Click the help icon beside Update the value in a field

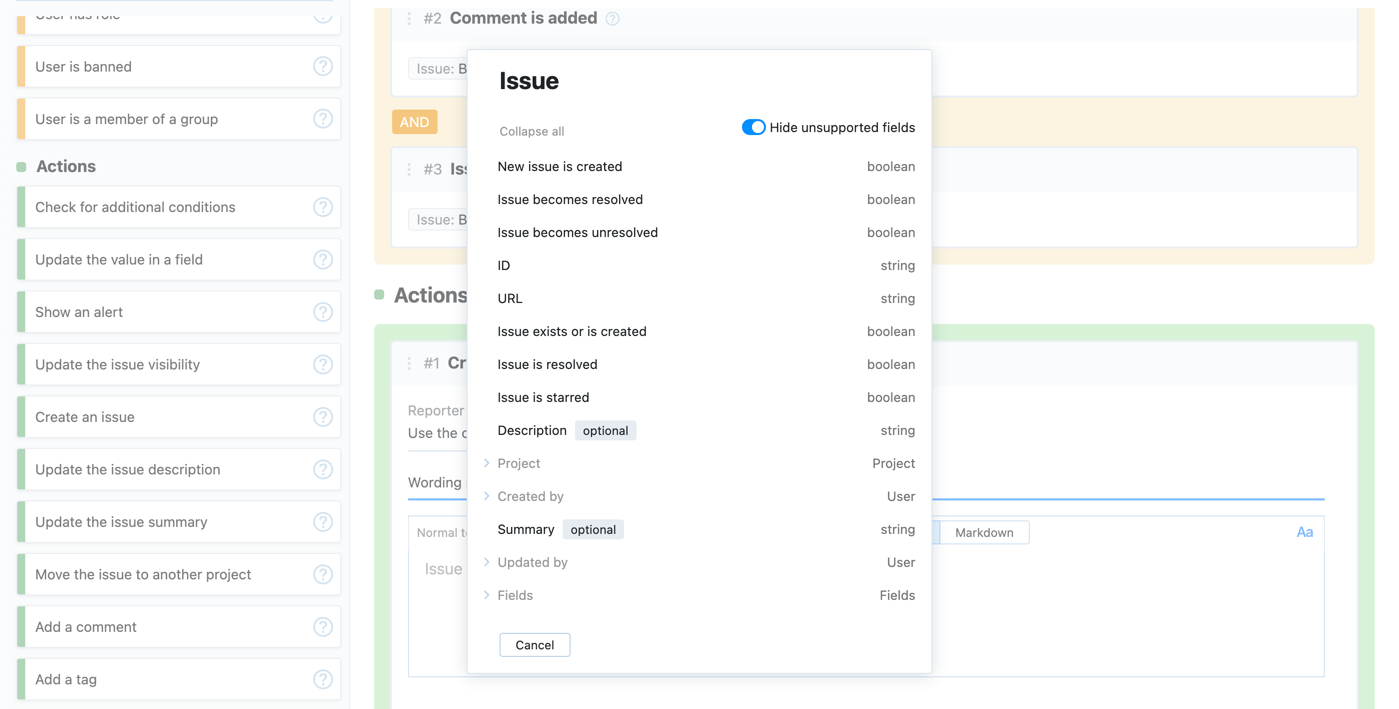(323, 259)
